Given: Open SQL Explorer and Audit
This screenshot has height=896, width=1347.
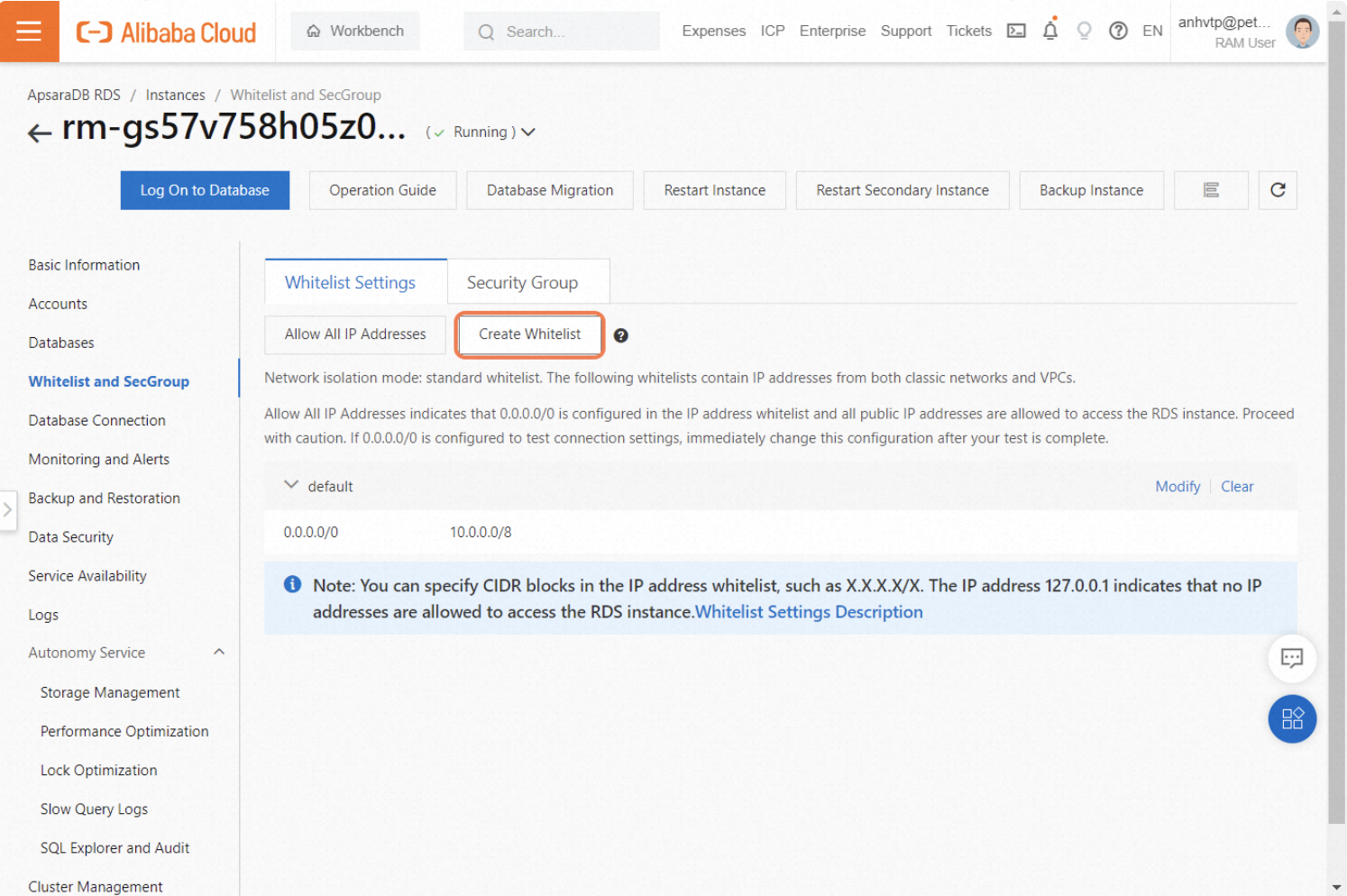Looking at the screenshot, I should [x=115, y=847].
